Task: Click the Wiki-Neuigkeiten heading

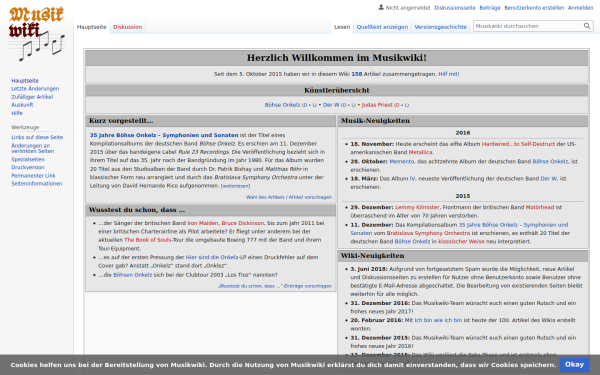Action: [x=372, y=256]
